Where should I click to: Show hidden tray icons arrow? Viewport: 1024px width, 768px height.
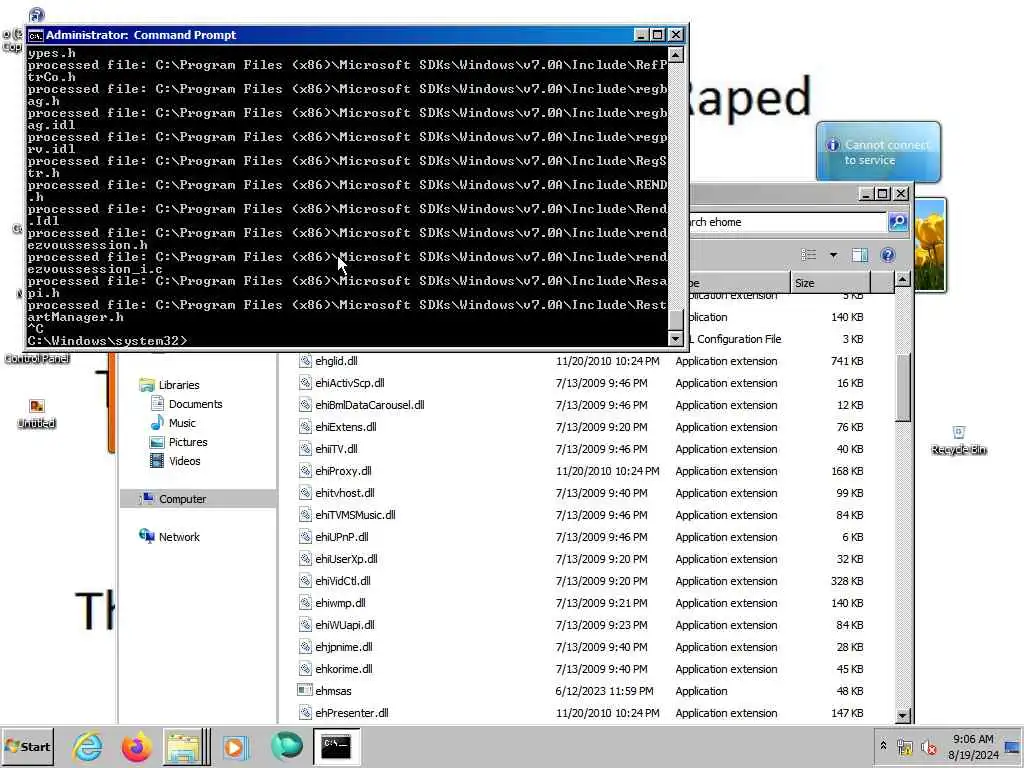(x=883, y=746)
